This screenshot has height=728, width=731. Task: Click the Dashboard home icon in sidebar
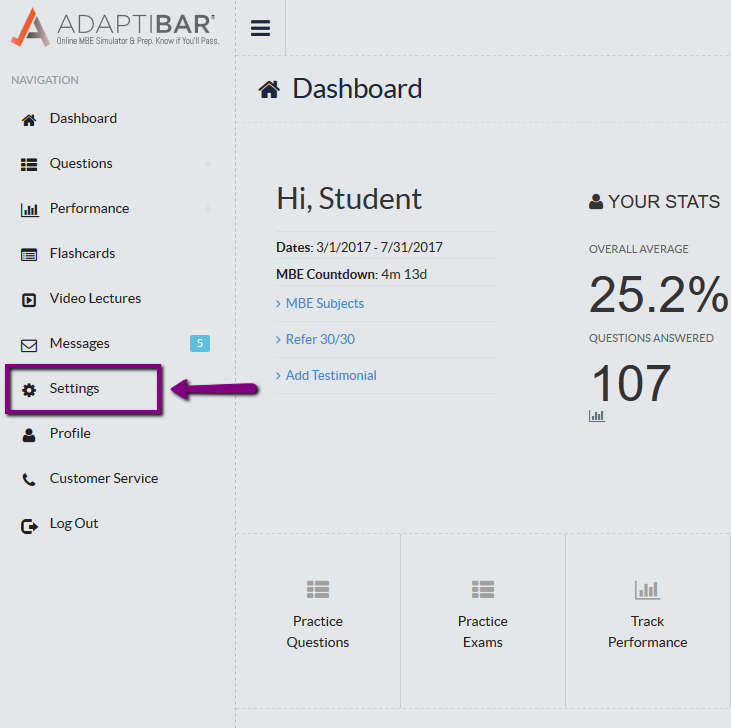[29, 119]
